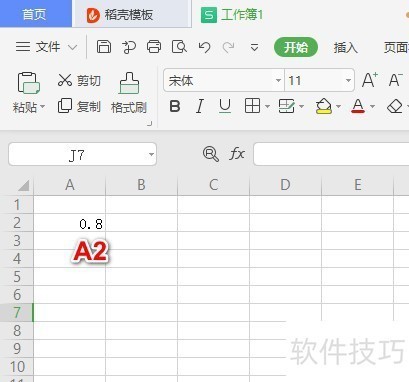Click inside the formula bar input
Viewport: 409px width, 382px height.
tap(331, 154)
